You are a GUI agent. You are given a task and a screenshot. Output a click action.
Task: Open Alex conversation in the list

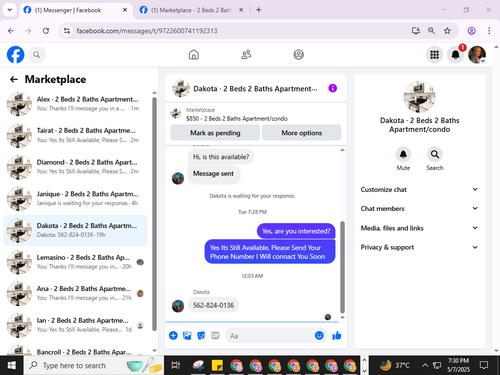point(75,104)
